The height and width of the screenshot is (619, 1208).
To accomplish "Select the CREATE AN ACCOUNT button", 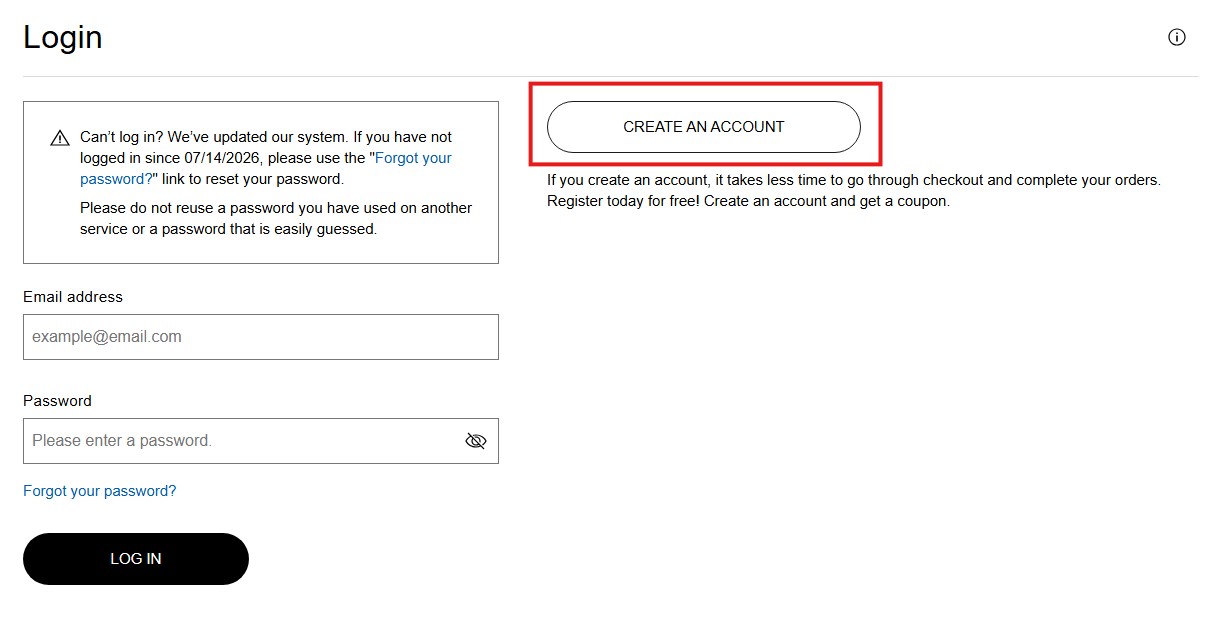I will pos(704,127).
